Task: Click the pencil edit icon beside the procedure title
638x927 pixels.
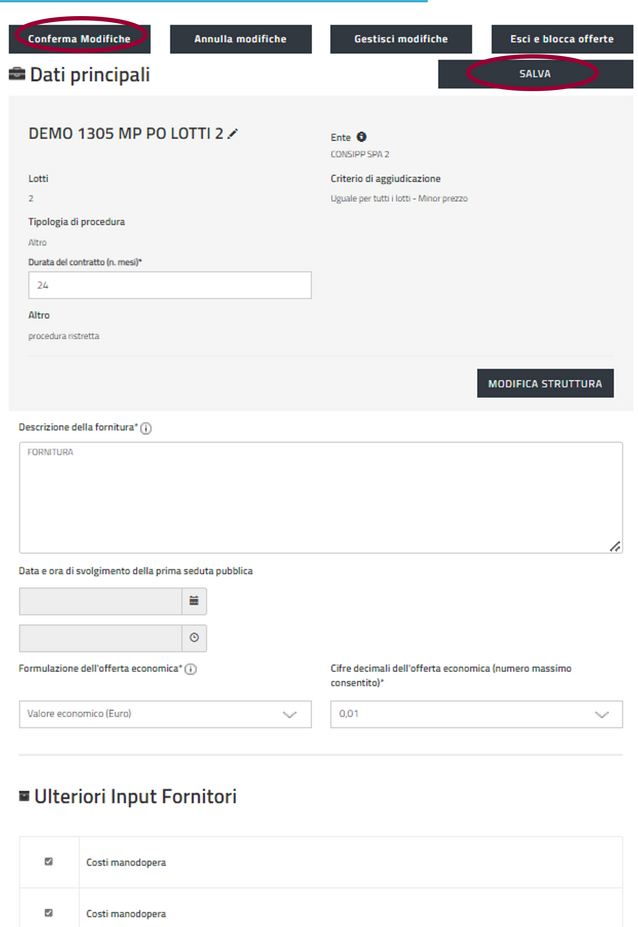Action: [233, 133]
